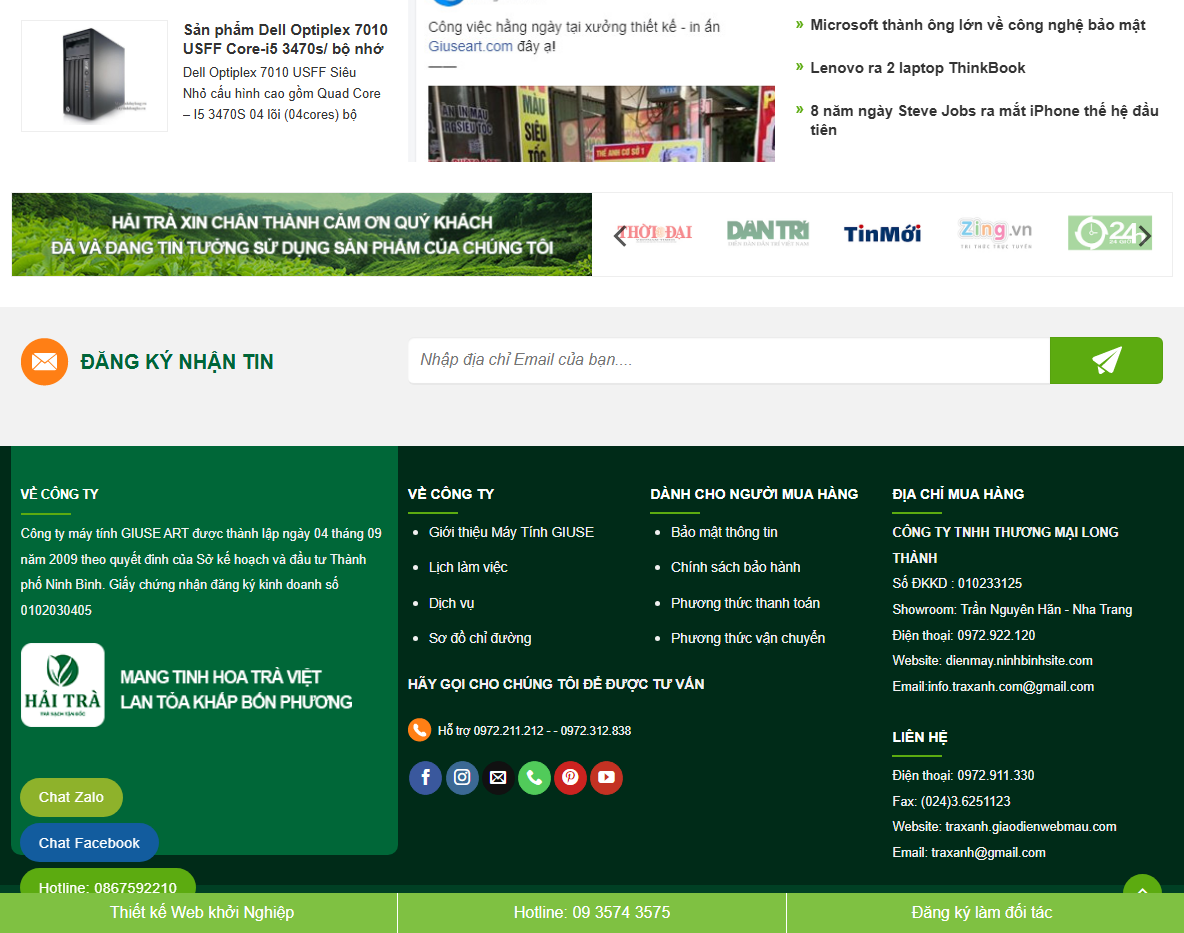Show next partner logos in carousel

(x=1145, y=236)
